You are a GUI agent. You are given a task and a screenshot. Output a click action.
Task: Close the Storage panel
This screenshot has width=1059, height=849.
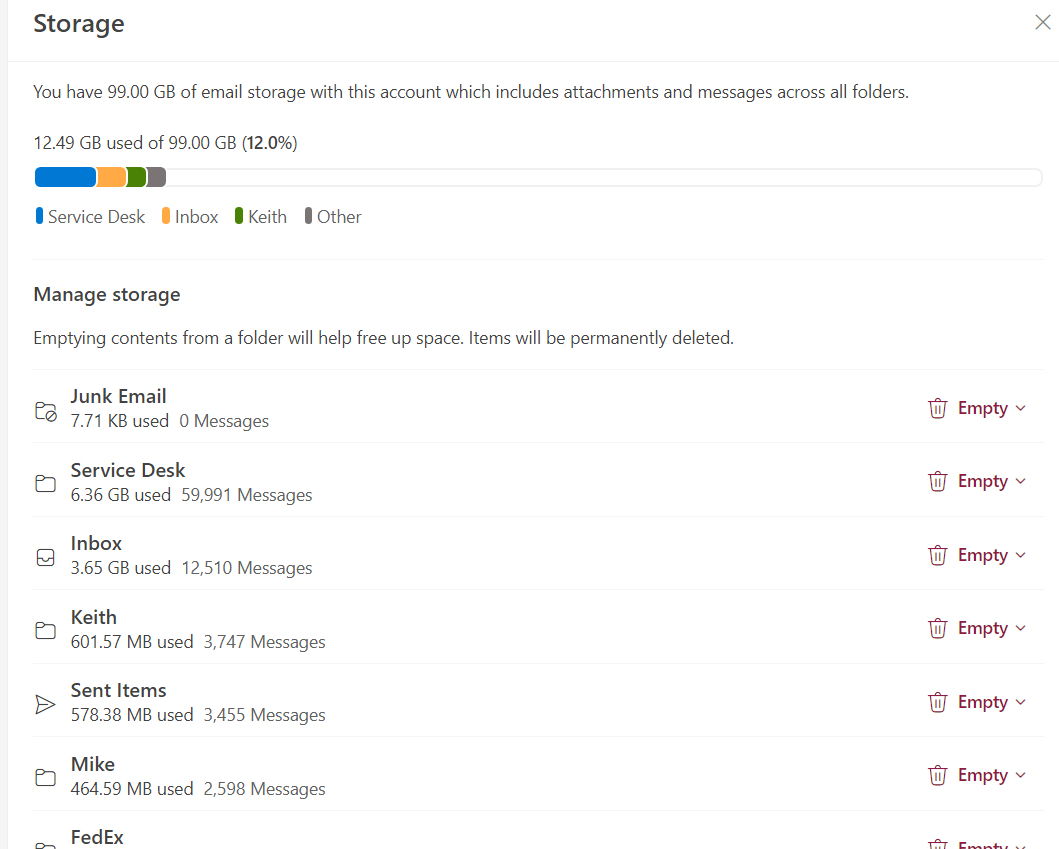click(1042, 22)
